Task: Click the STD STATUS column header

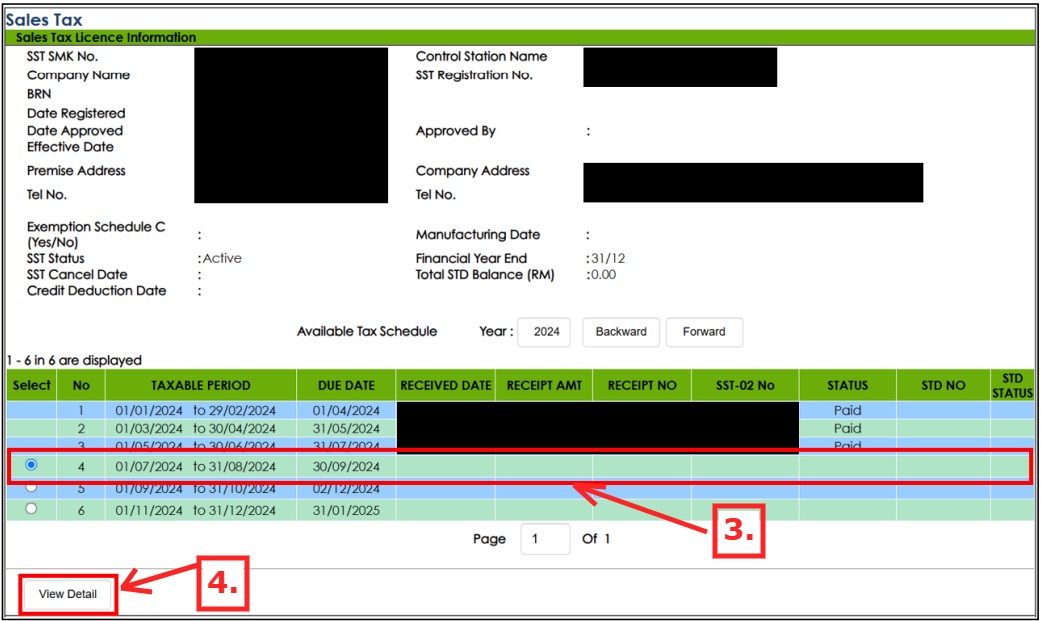Action: pyautogui.click(x=1012, y=385)
